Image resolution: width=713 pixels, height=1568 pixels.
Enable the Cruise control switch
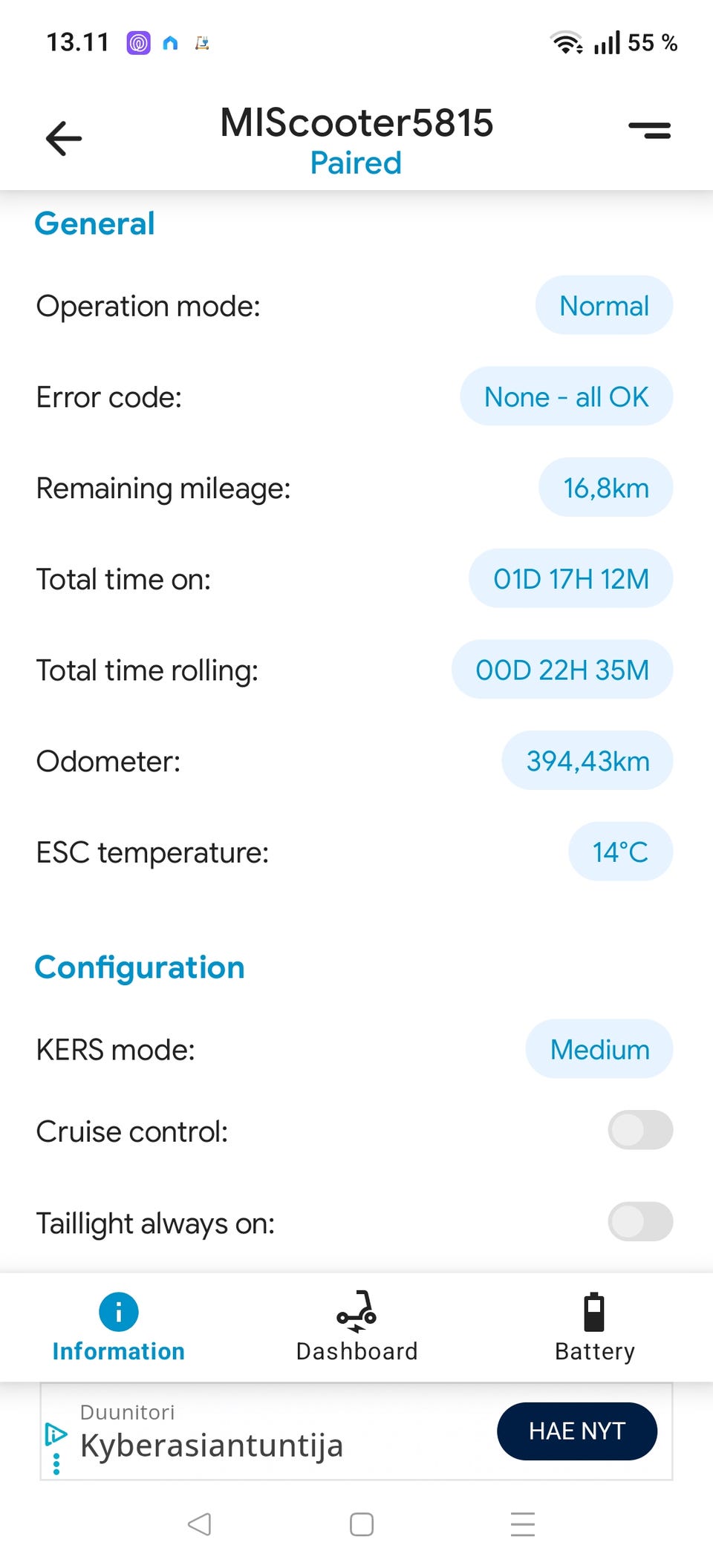pyautogui.click(x=640, y=1130)
